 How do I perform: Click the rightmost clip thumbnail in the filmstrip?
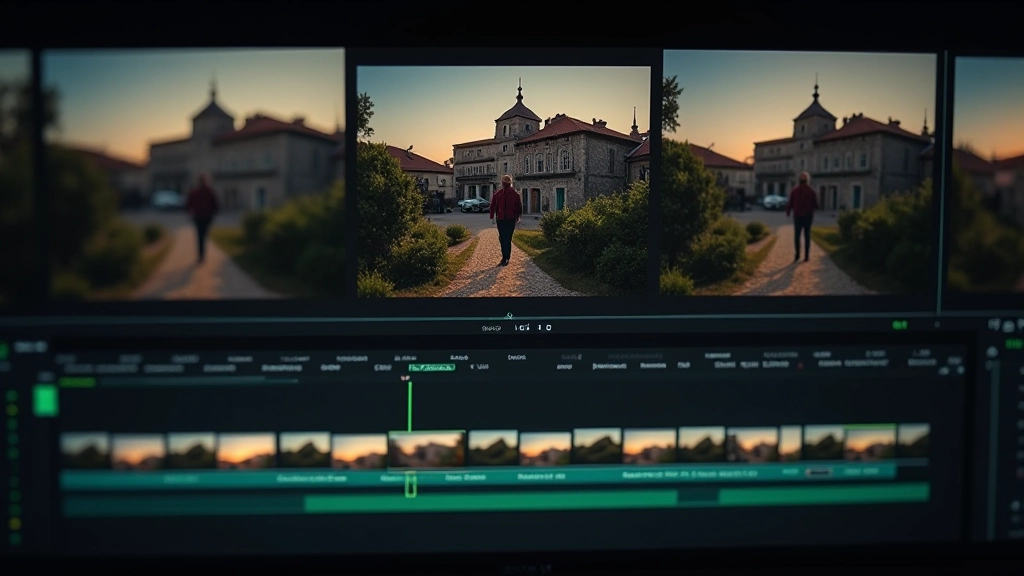pyautogui.click(x=914, y=441)
